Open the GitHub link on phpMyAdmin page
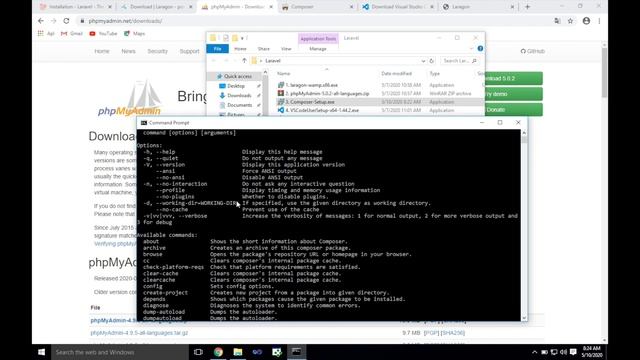640x360 pixels. (x=533, y=51)
